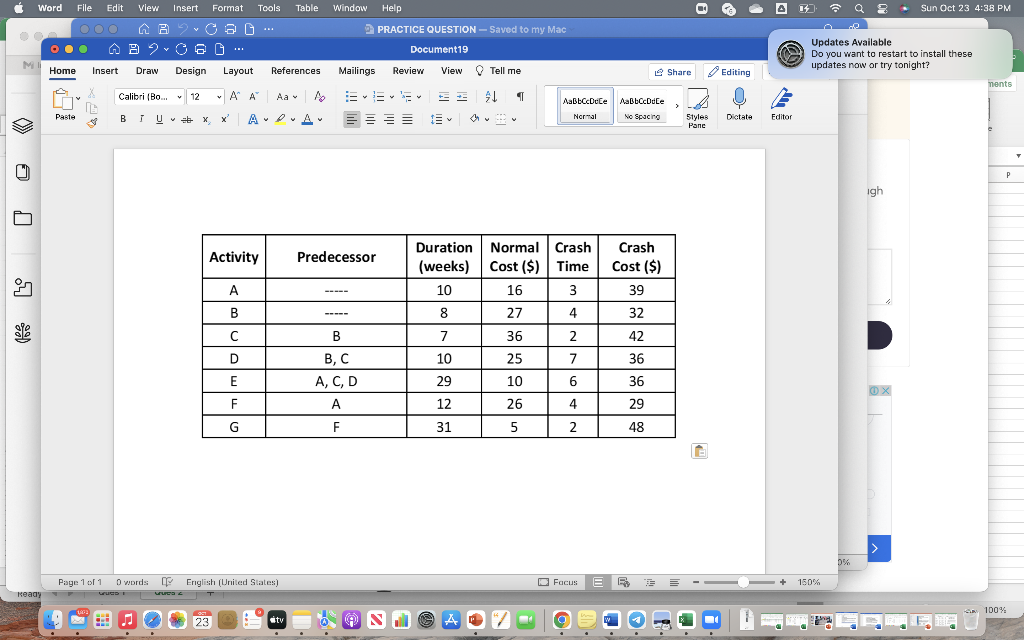The width and height of the screenshot is (1024, 640).
Task: Open the Dictate tool
Action: pos(739,105)
